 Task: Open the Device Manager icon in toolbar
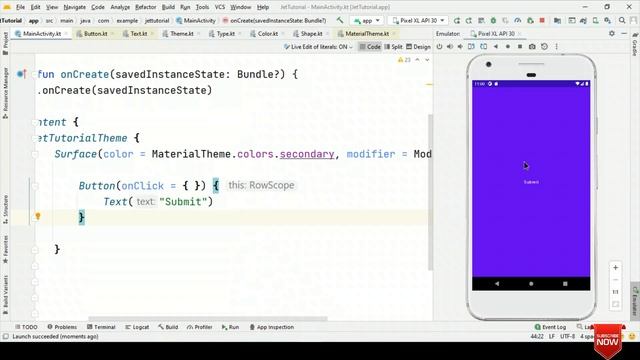click(x=596, y=20)
